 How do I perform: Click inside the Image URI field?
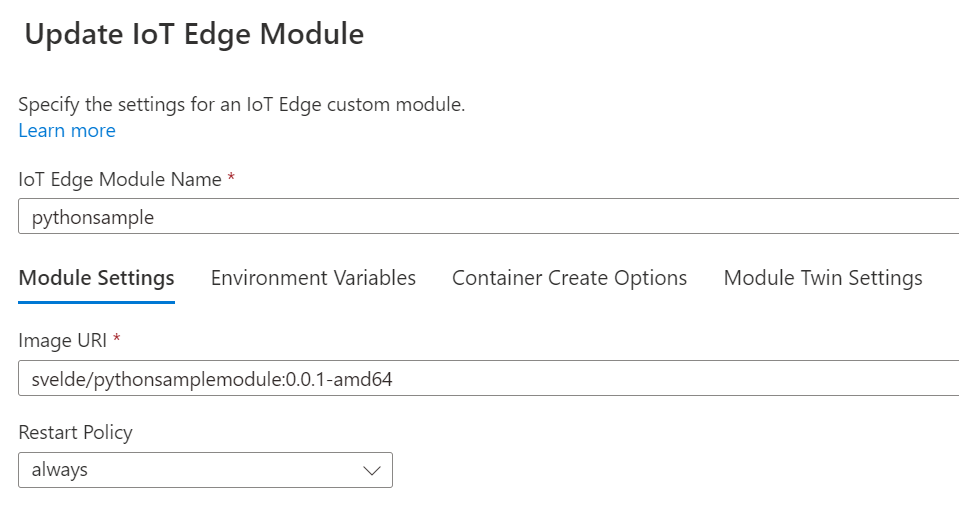[x=489, y=378]
